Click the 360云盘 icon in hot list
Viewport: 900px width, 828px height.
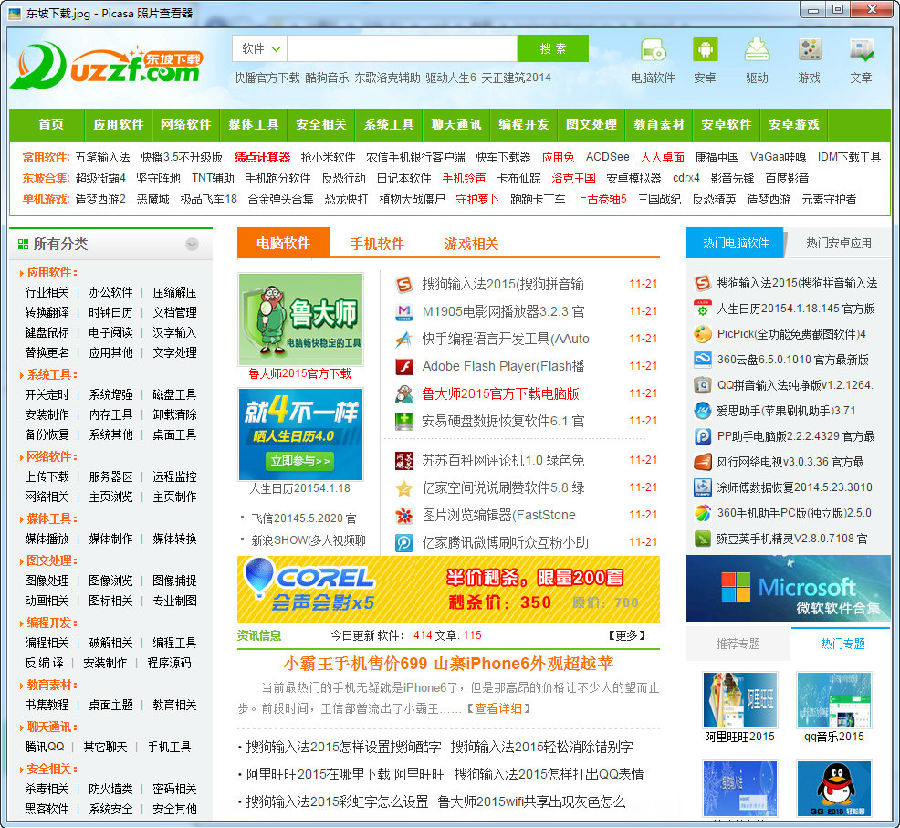[x=703, y=360]
